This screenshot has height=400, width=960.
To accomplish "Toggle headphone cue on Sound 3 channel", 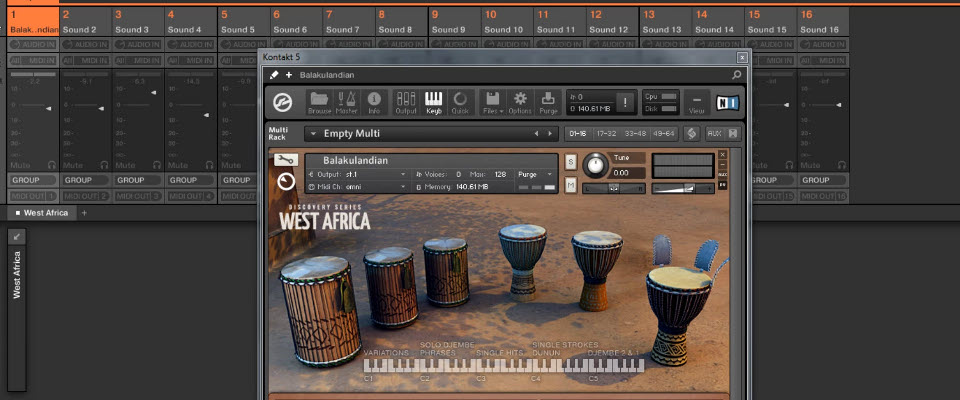I will (157, 165).
